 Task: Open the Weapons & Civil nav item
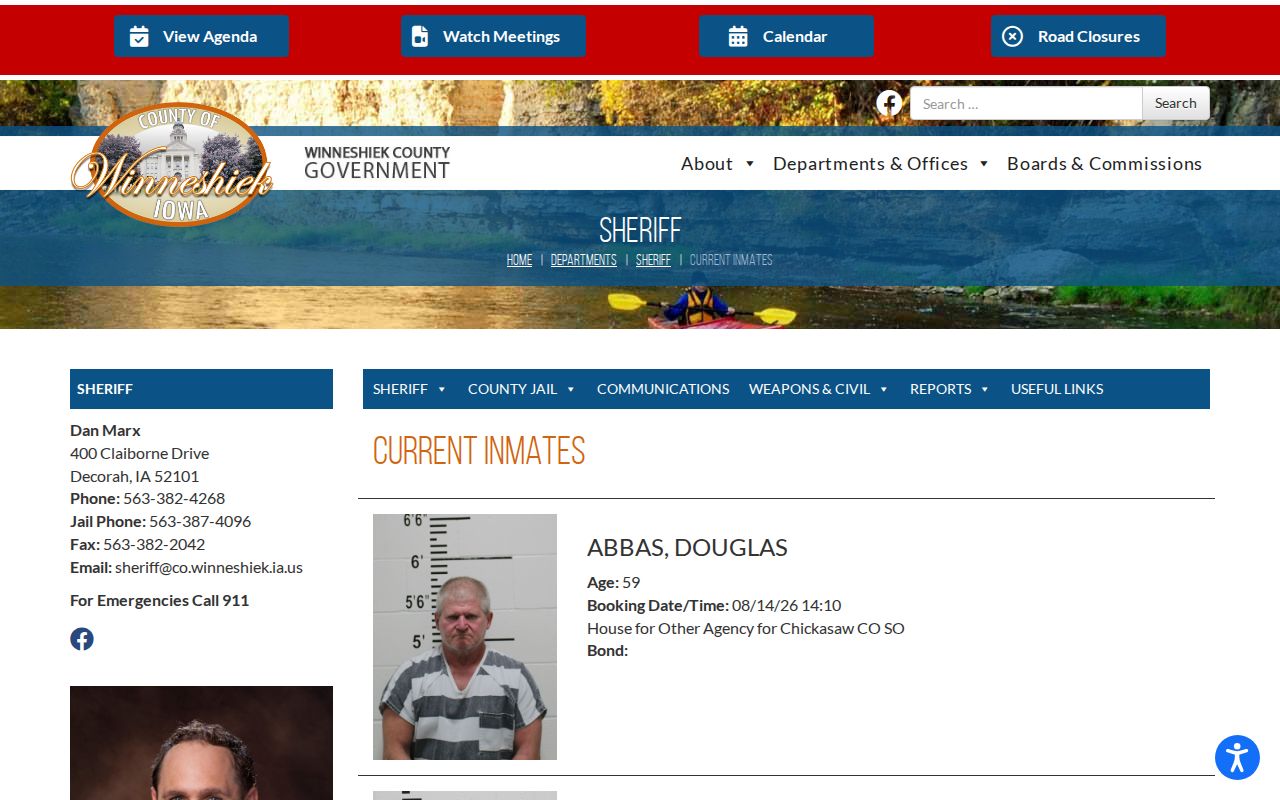tap(809, 389)
